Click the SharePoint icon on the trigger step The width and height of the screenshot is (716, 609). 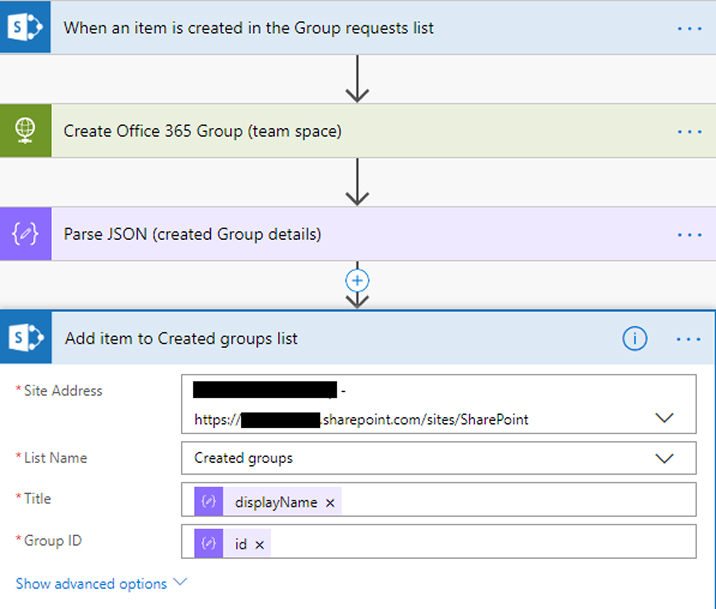(25, 27)
